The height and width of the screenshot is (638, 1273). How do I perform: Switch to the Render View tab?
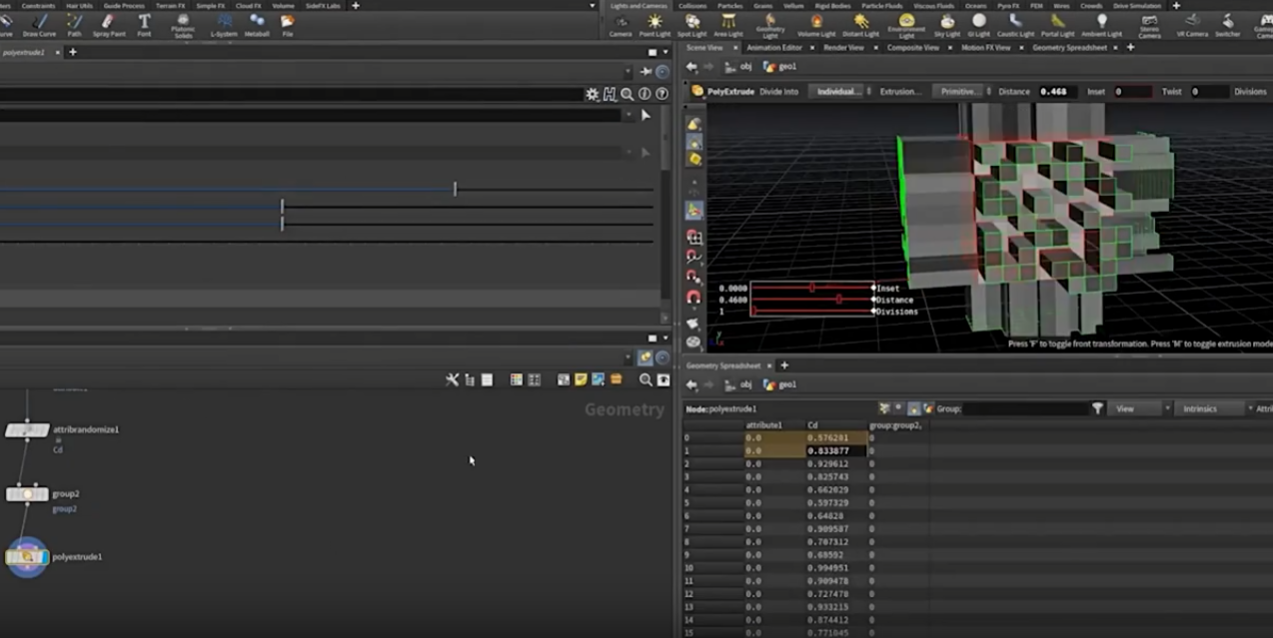click(842, 47)
